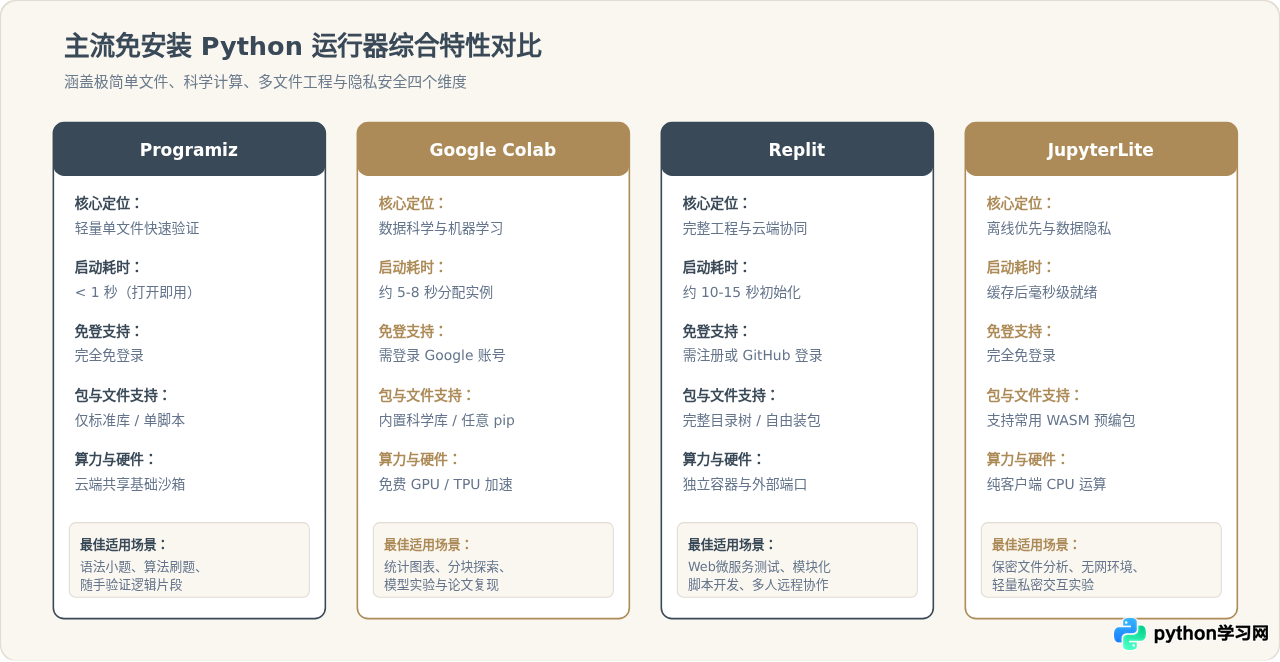
Task: Click the subtitle starting with '涵盖极简单文件'
Action: point(265,82)
